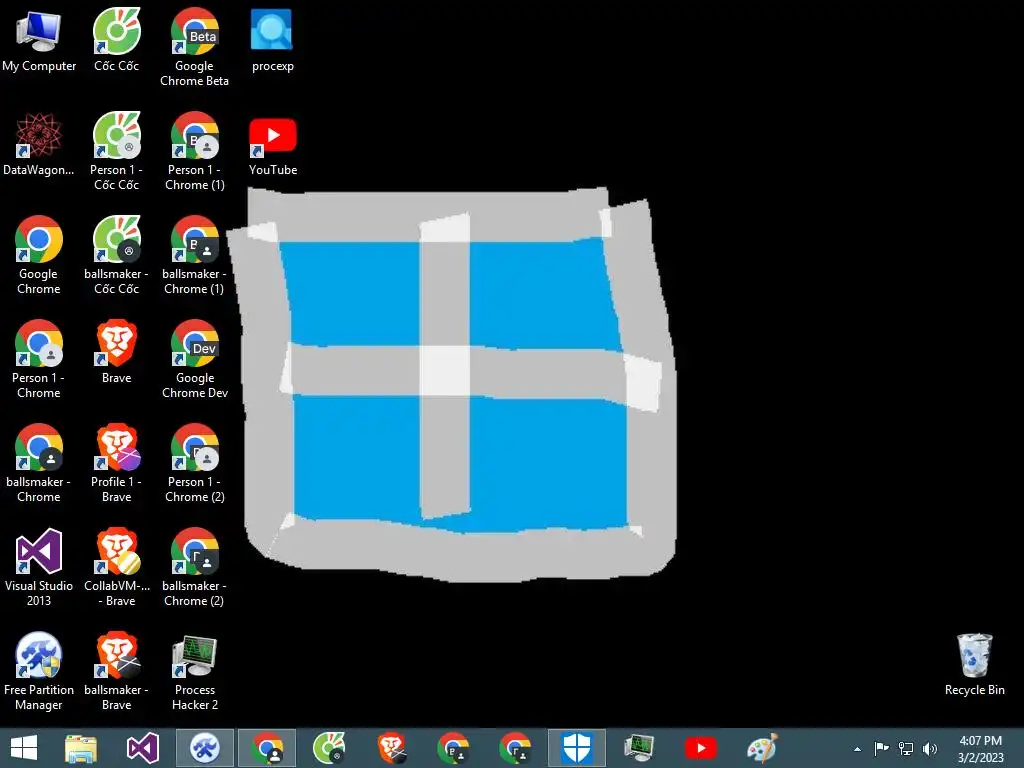Select the procexp desktop icon
Viewport: 1024px width, 768px height.
272,40
